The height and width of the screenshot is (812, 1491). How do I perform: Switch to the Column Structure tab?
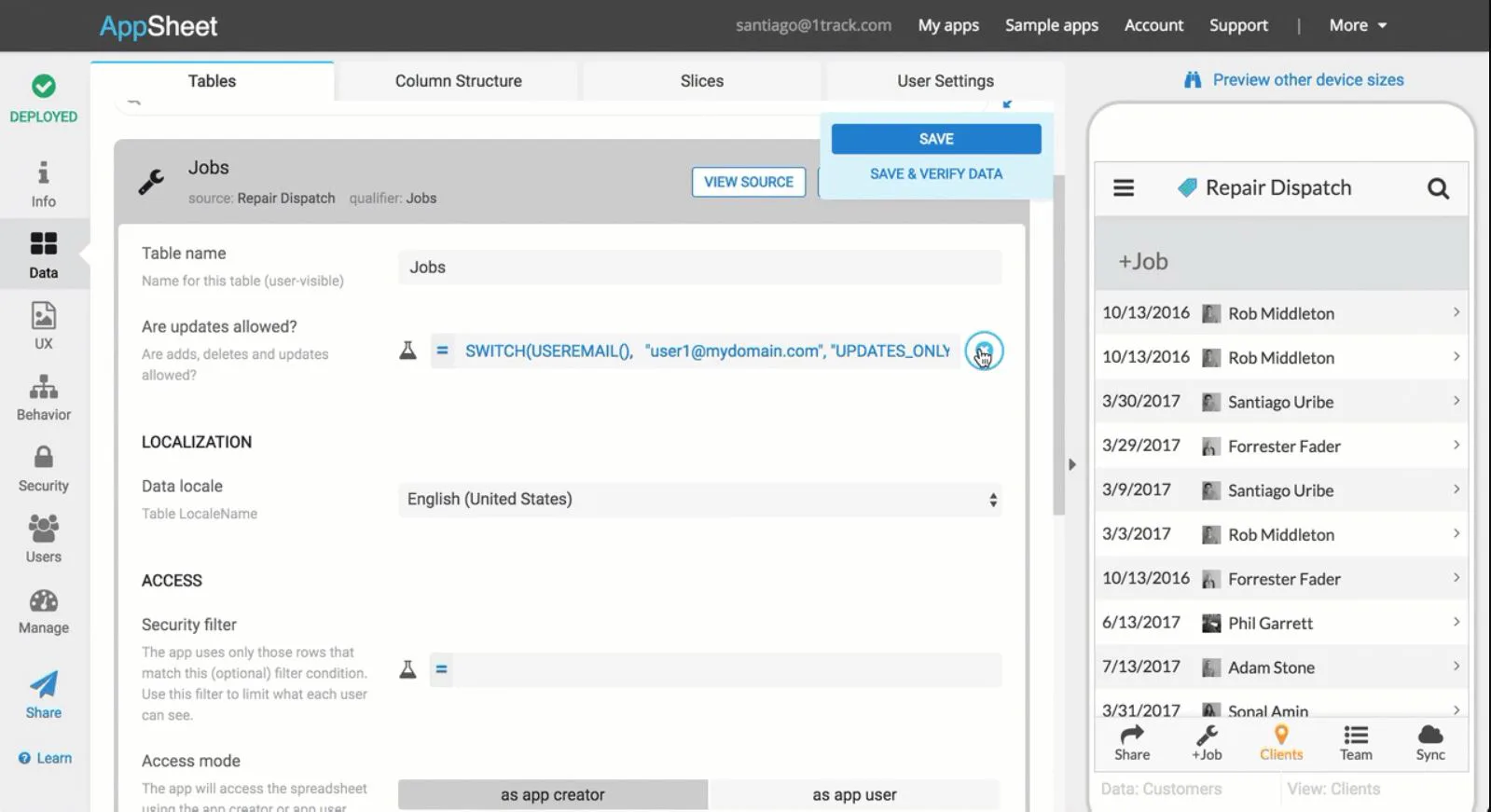point(458,81)
